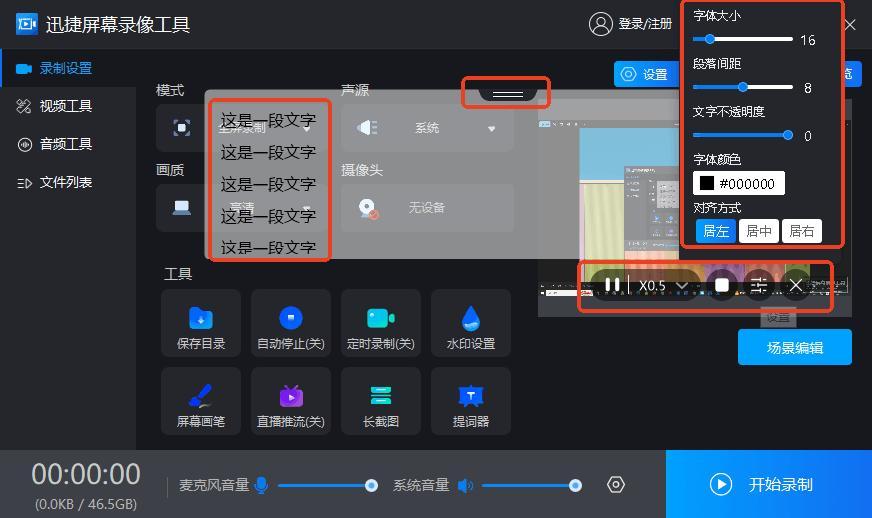
Task: Set text alignment to 居右
Action: [801, 231]
